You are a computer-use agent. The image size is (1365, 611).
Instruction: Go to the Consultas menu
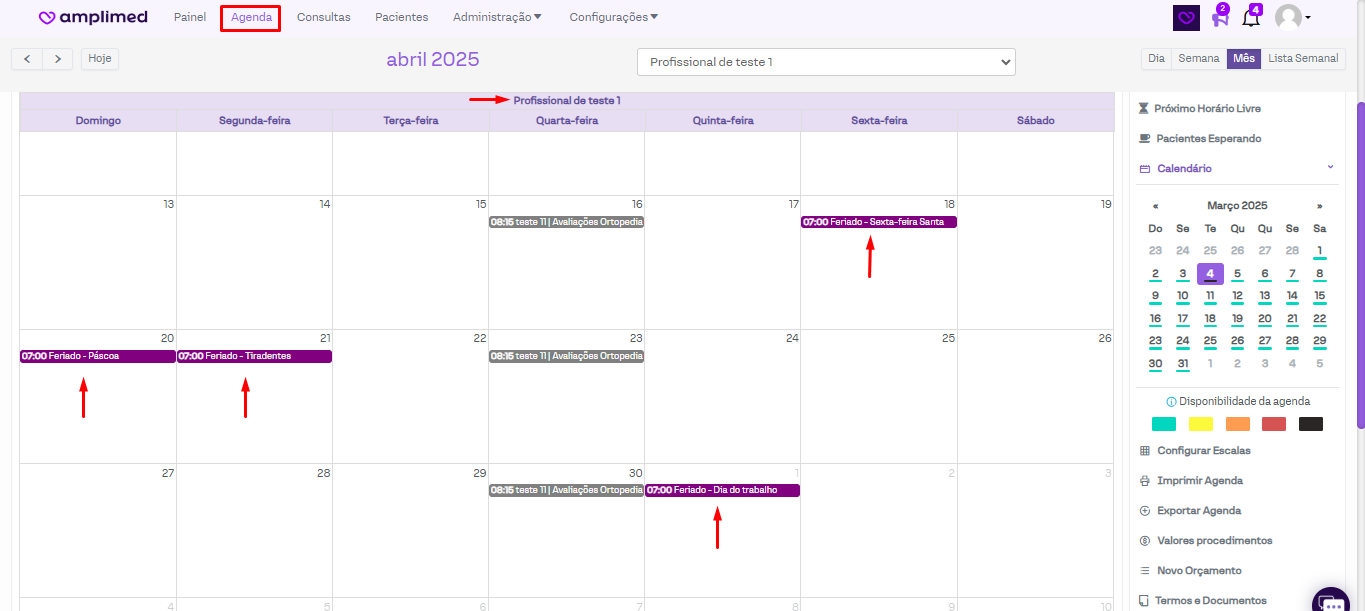pyautogui.click(x=323, y=17)
